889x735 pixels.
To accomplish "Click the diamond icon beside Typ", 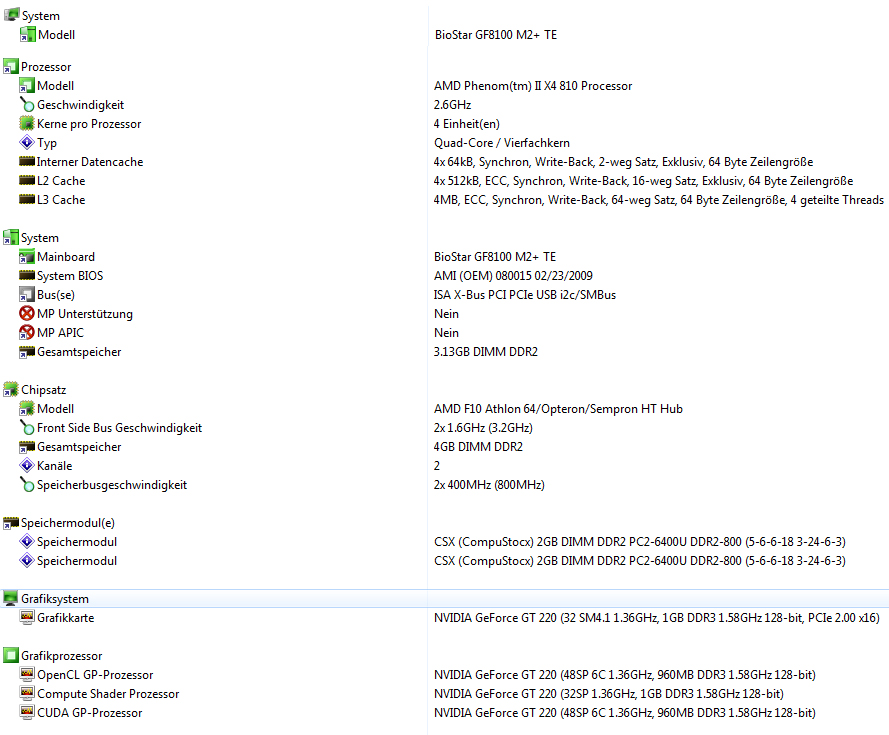I will 27,142.
